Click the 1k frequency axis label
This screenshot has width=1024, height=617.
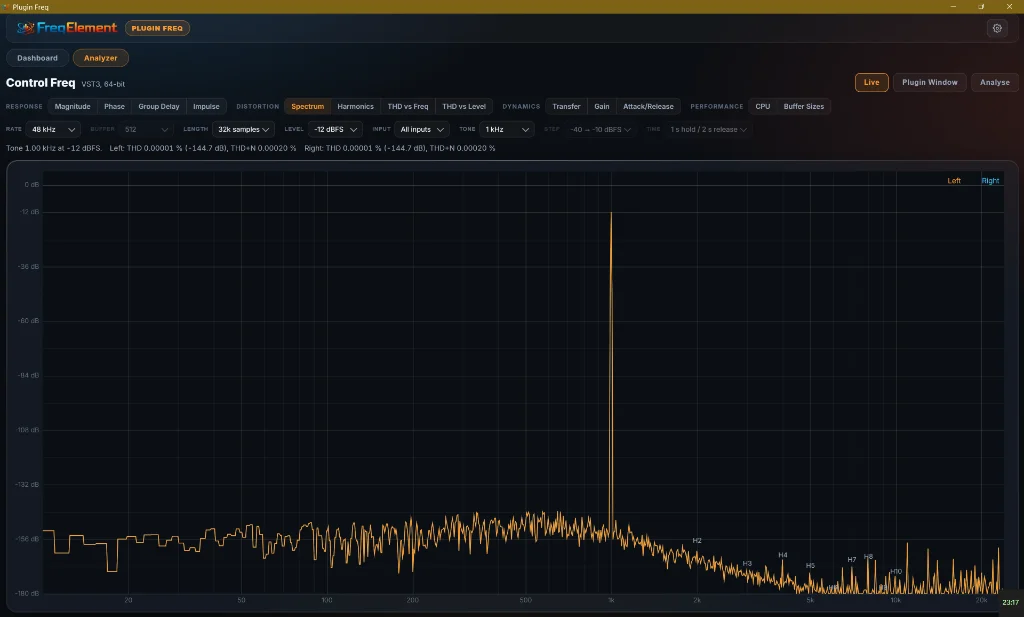click(x=611, y=600)
